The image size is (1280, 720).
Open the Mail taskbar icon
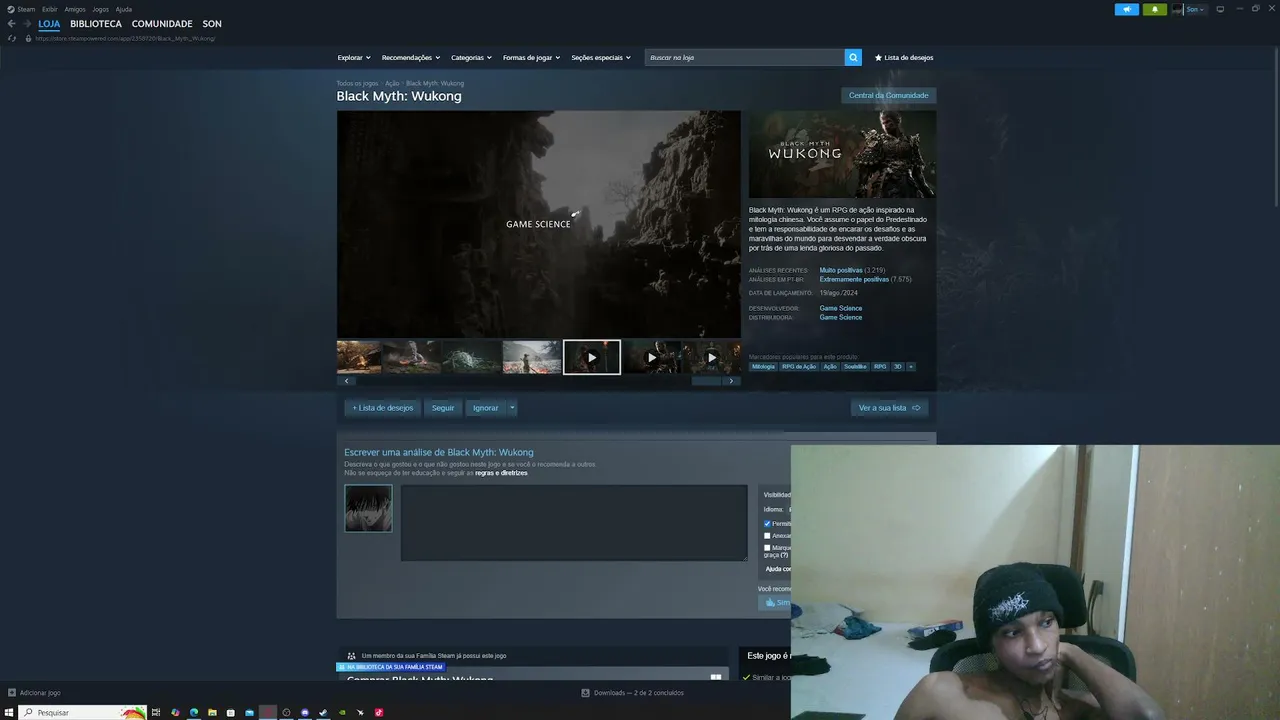pos(249,712)
